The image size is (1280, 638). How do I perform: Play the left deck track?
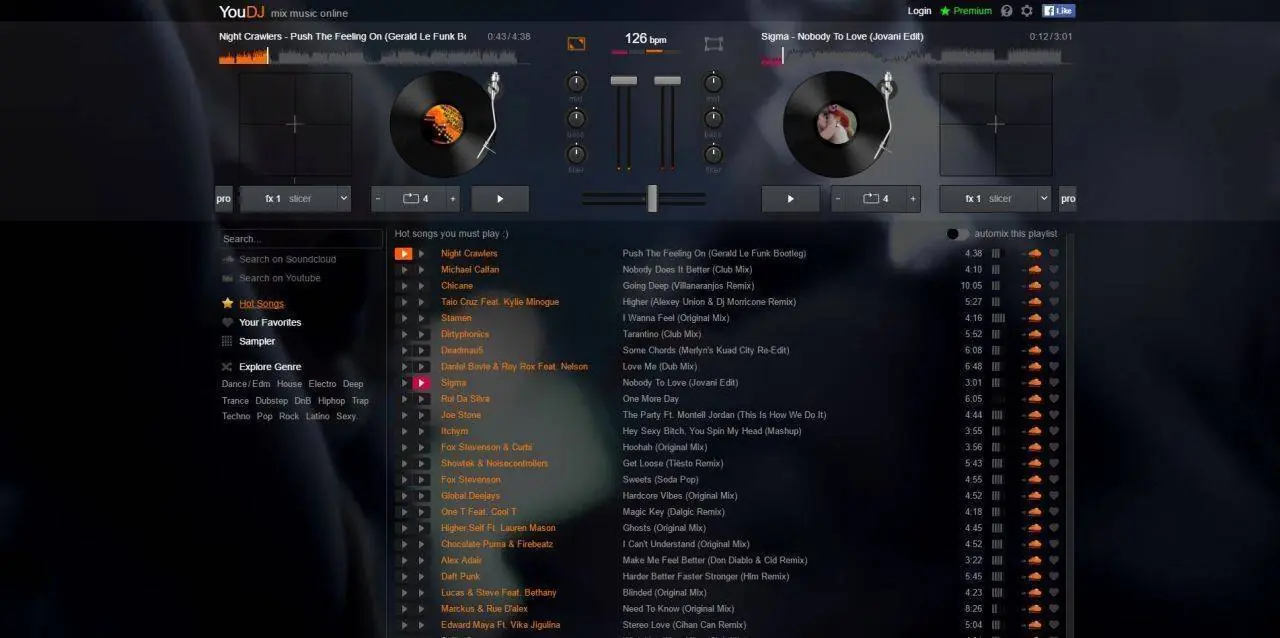(x=500, y=199)
